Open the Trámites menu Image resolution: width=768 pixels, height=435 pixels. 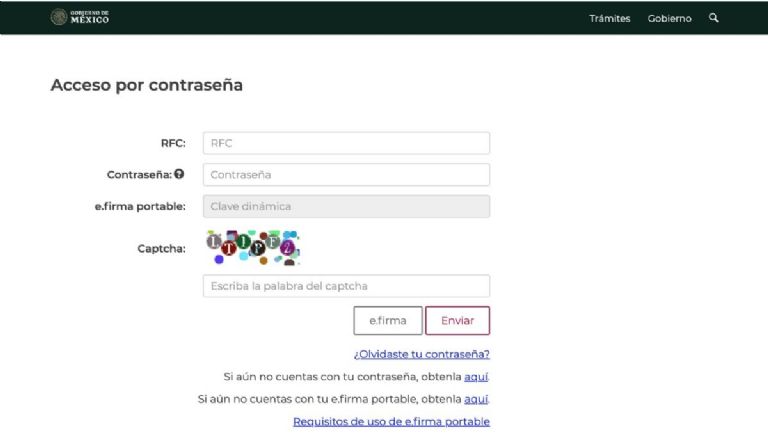point(609,18)
